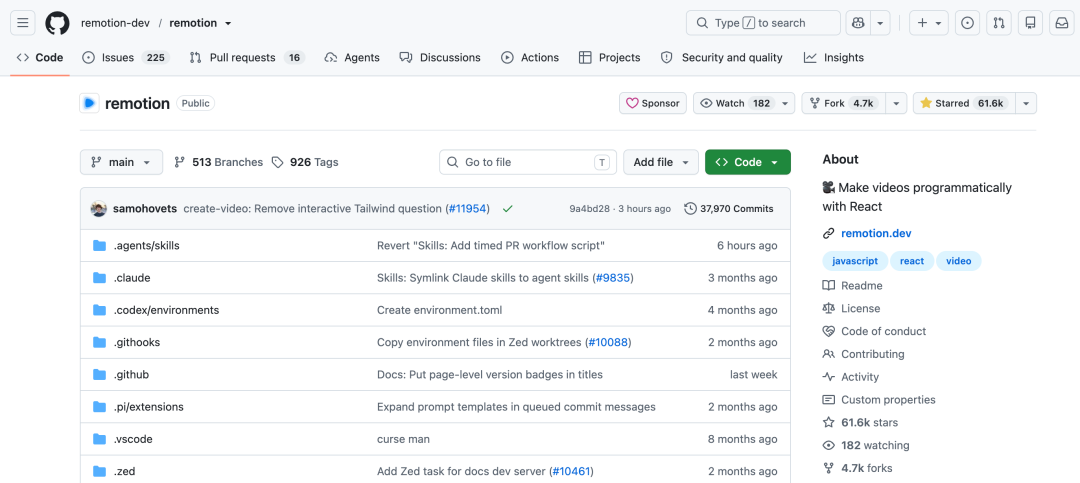1080x483 pixels.
Task: Click samohovets avatar in latest commit
Action: pos(98,208)
